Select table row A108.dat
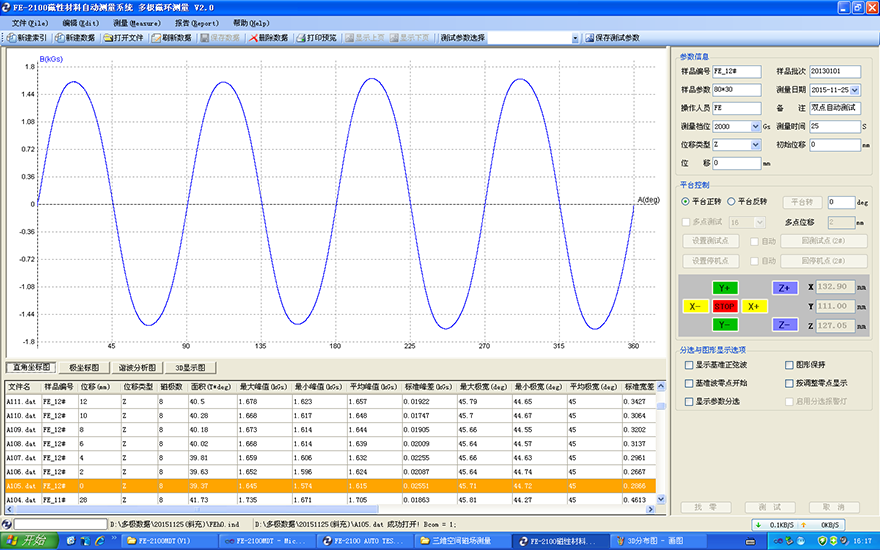Image resolution: width=880 pixels, height=550 pixels. click(331, 444)
